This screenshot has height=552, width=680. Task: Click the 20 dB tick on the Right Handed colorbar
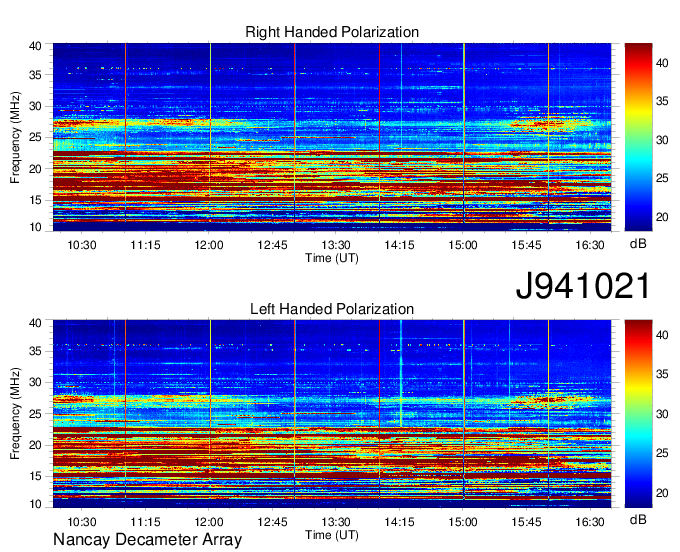click(662, 217)
